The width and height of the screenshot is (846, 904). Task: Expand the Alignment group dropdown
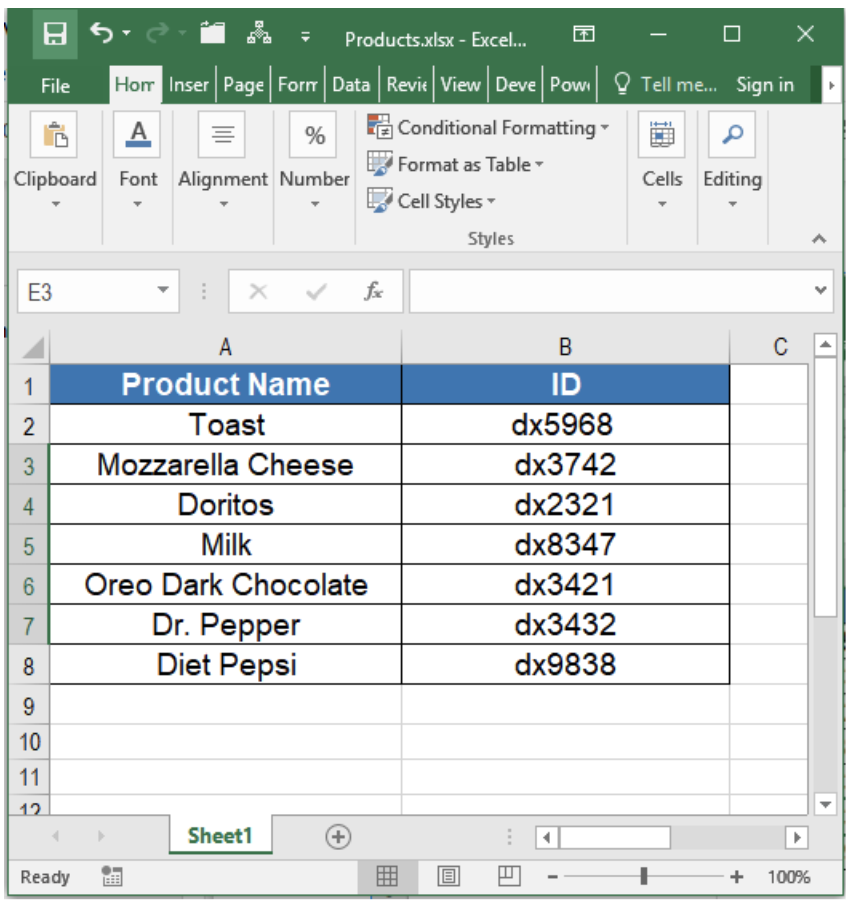coord(224,204)
